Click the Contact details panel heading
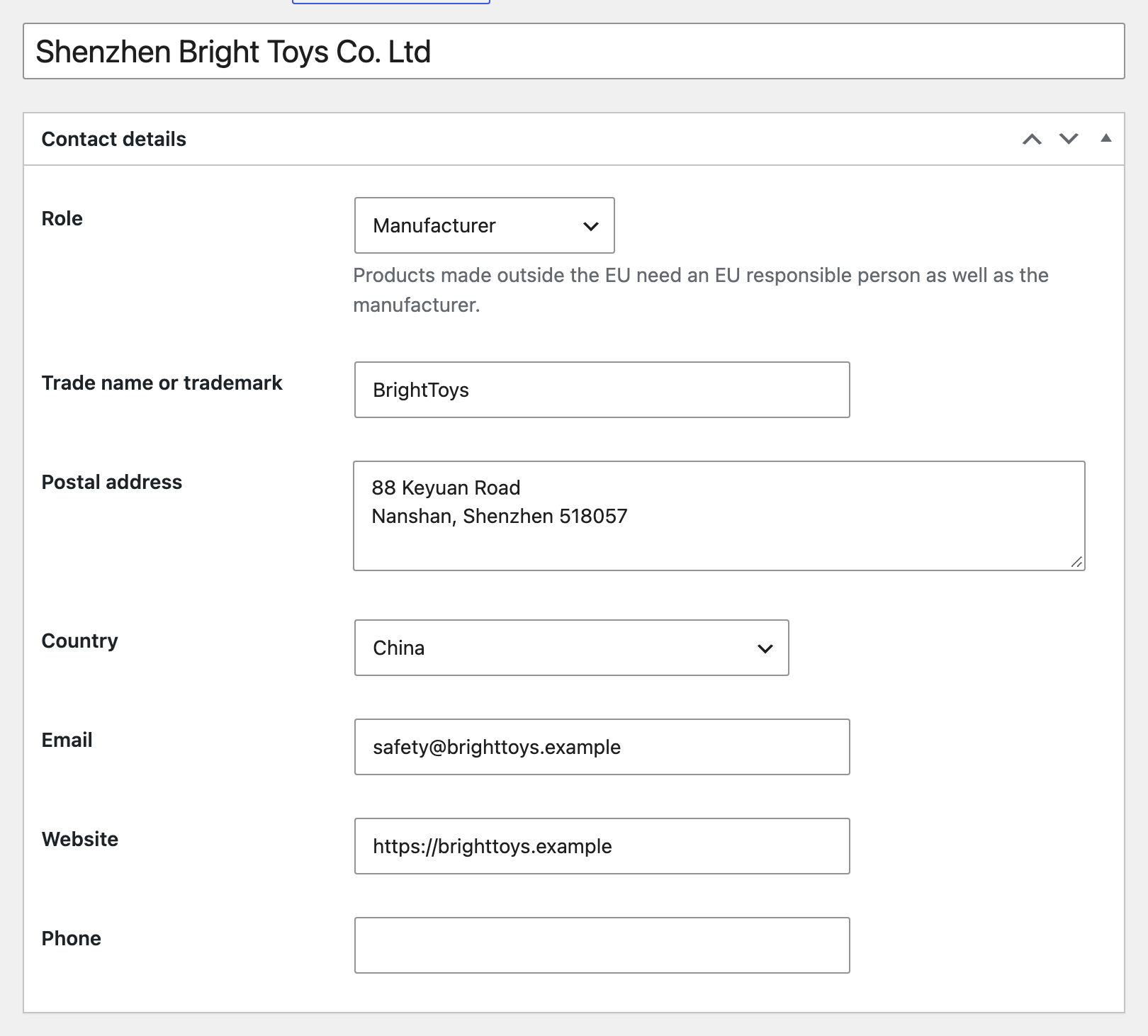Image resolution: width=1148 pixels, height=1036 pixels. coord(114,139)
